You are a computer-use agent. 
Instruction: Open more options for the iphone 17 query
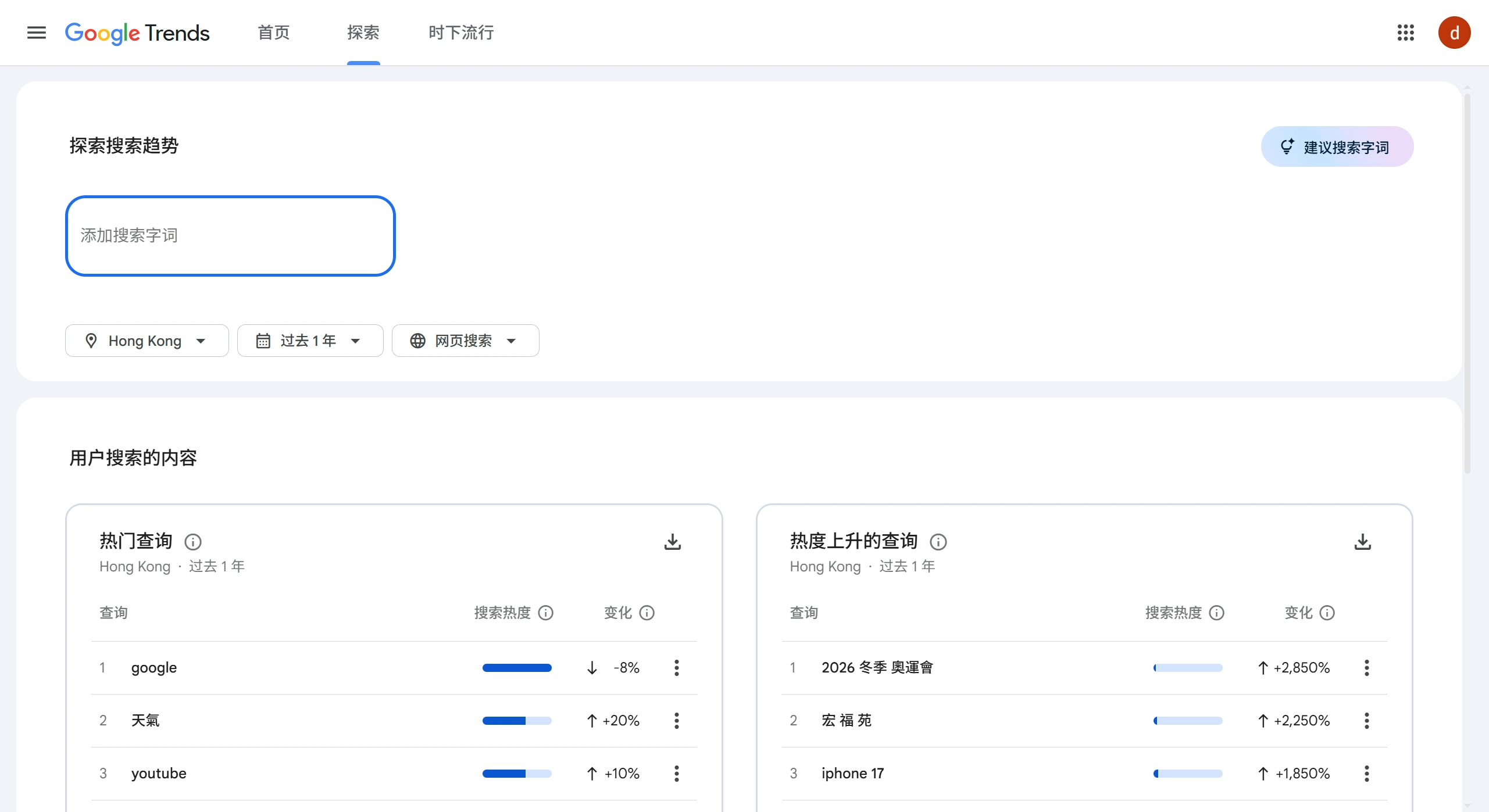pyautogui.click(x=1366, y=773)
